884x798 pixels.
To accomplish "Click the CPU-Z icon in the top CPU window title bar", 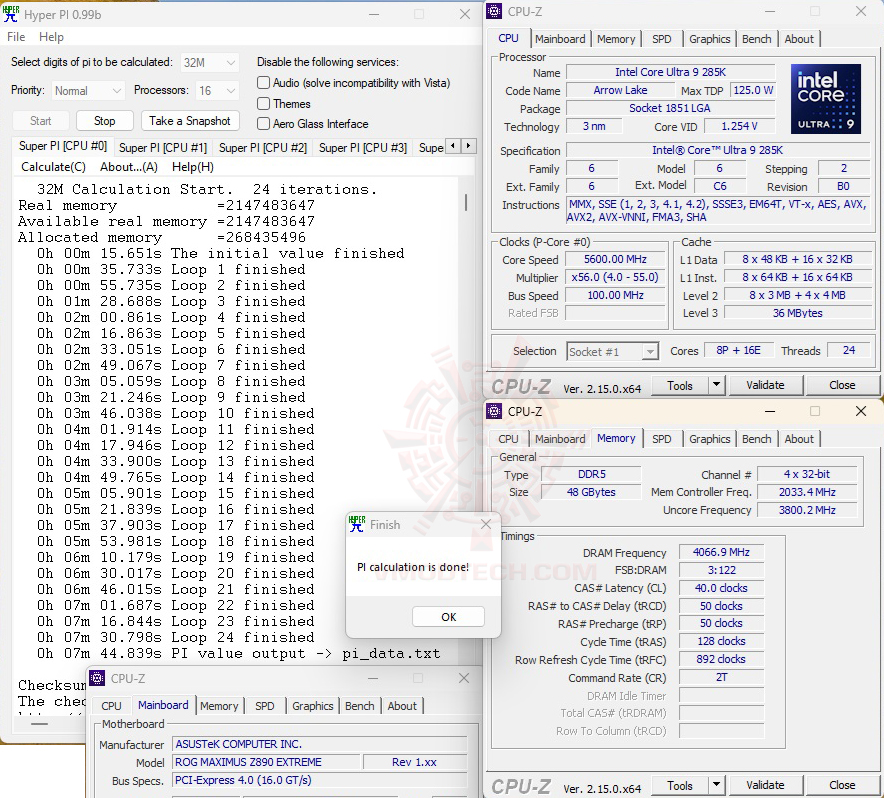I will pos(494,11).
